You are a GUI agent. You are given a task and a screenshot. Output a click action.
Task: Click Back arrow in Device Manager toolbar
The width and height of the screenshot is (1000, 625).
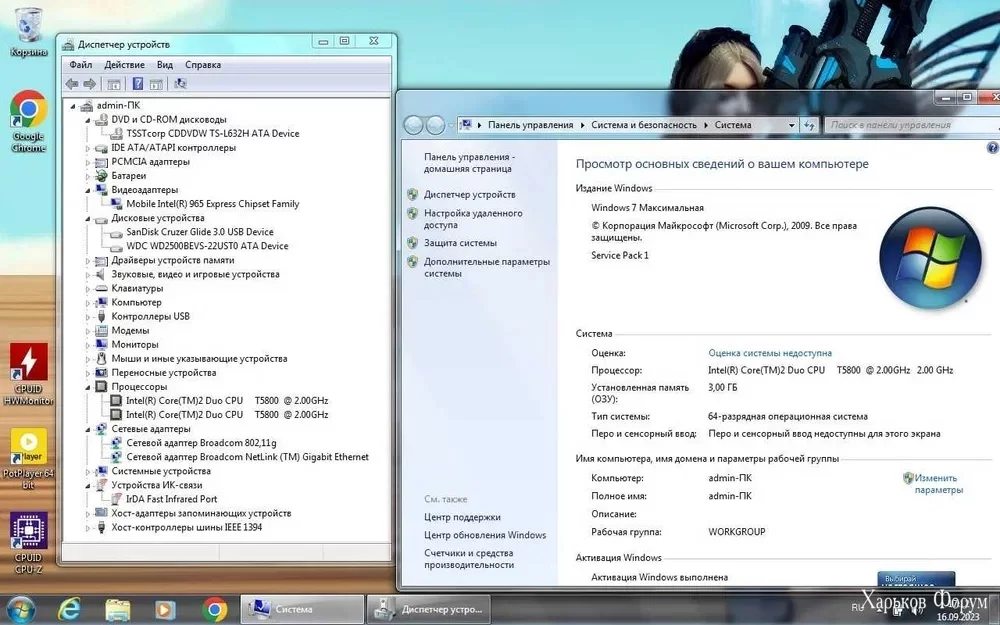72,84
